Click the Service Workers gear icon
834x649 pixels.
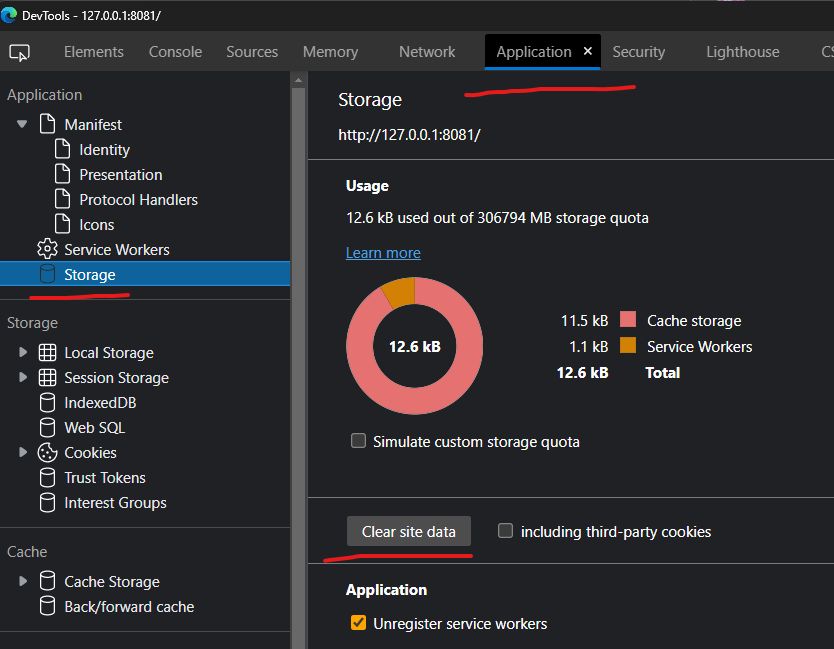[x=47, y=249]
